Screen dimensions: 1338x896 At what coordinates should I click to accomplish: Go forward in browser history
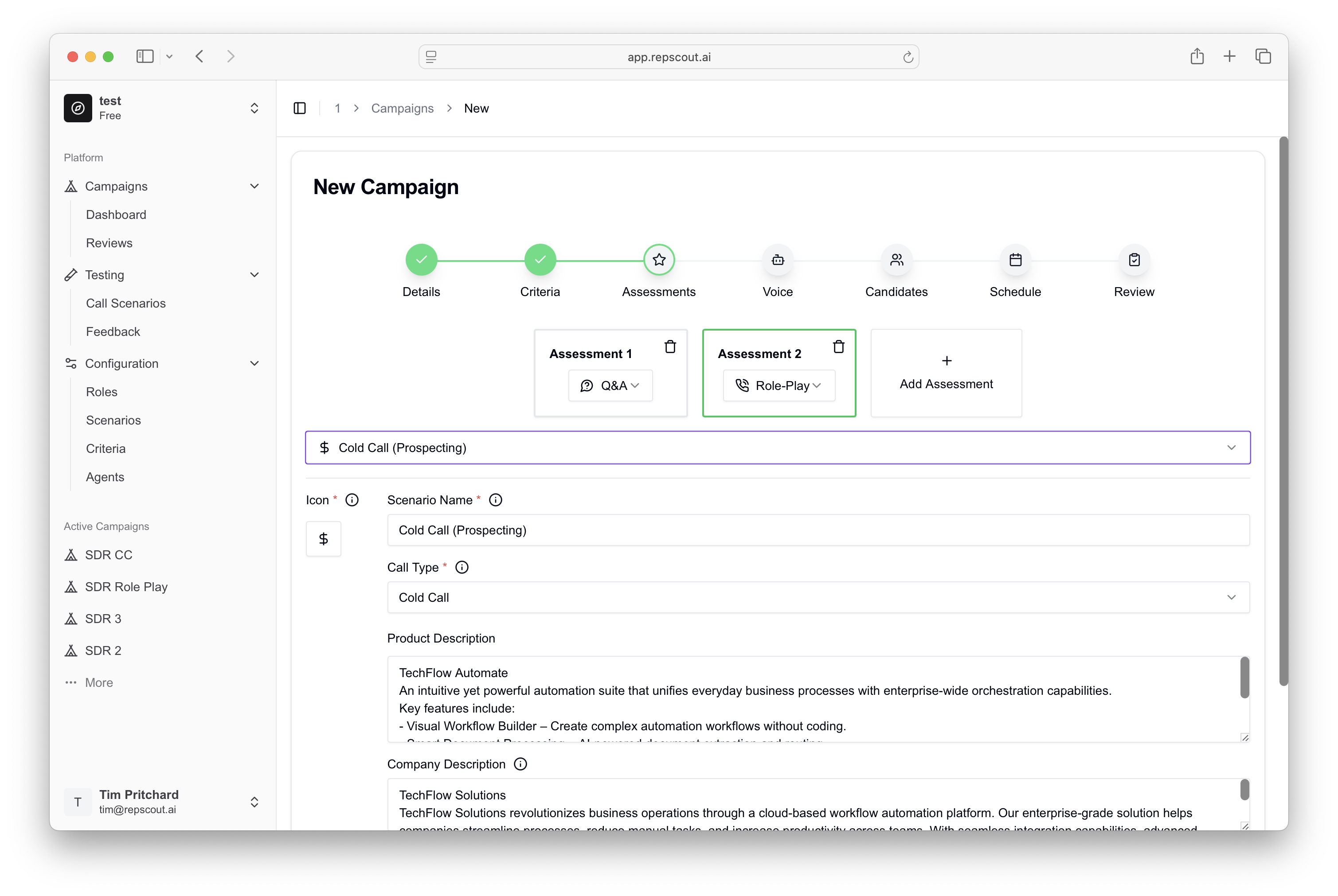point(231,56)
